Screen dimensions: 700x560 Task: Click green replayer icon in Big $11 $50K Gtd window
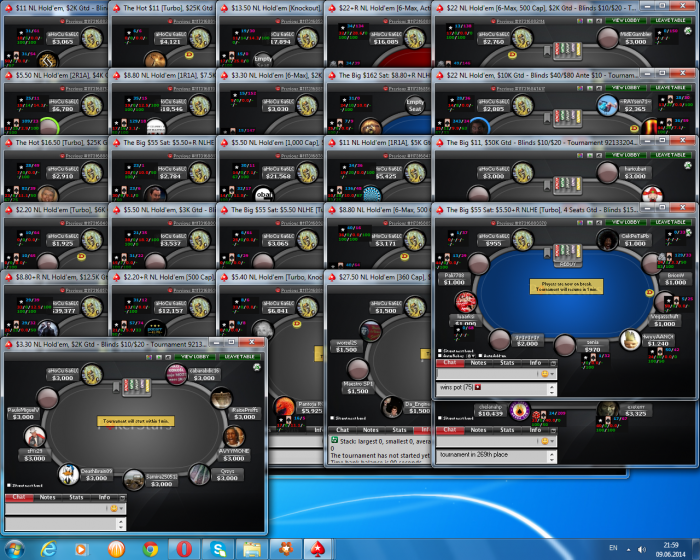click(590, 155)
